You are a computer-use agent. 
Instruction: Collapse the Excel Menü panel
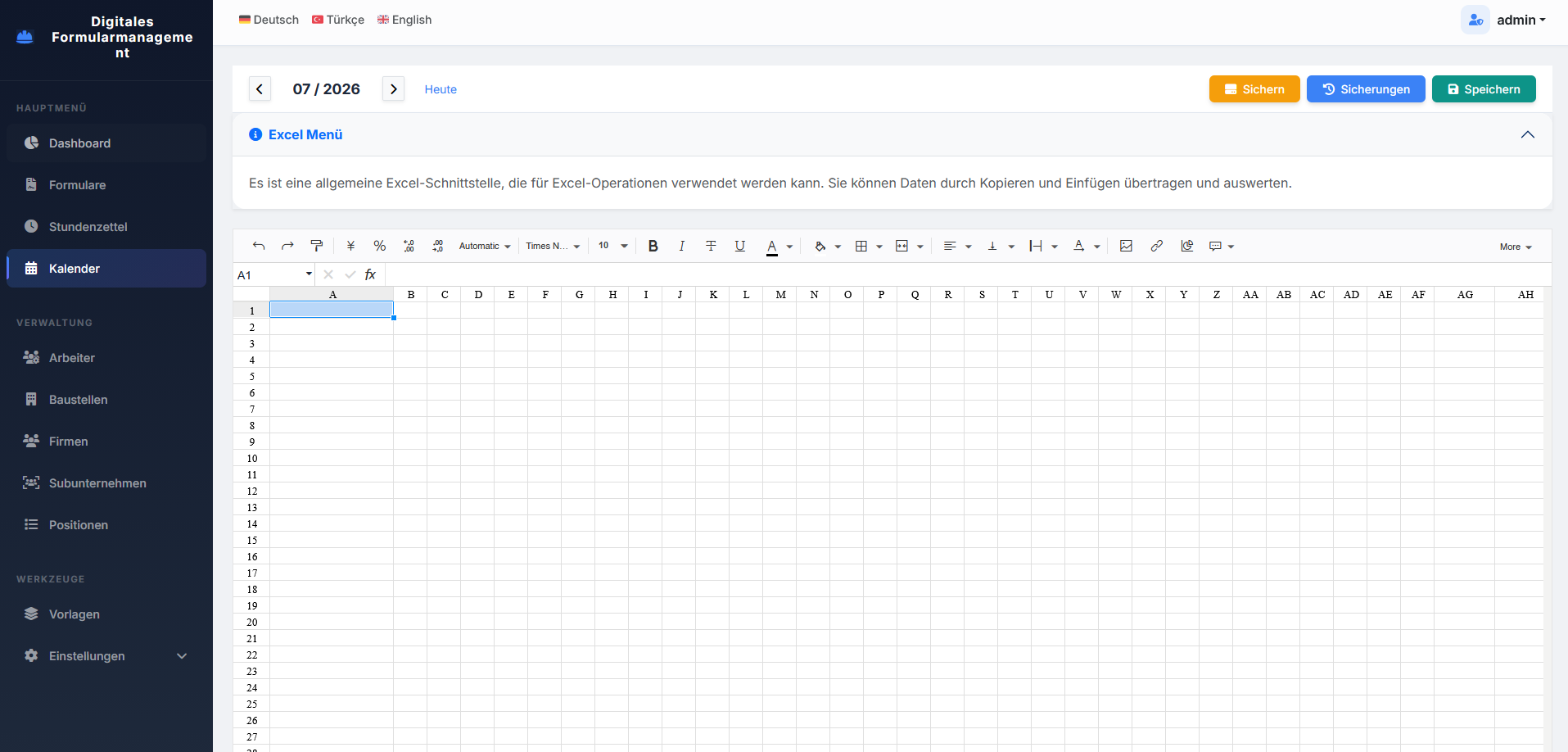tap(1527, 134)
